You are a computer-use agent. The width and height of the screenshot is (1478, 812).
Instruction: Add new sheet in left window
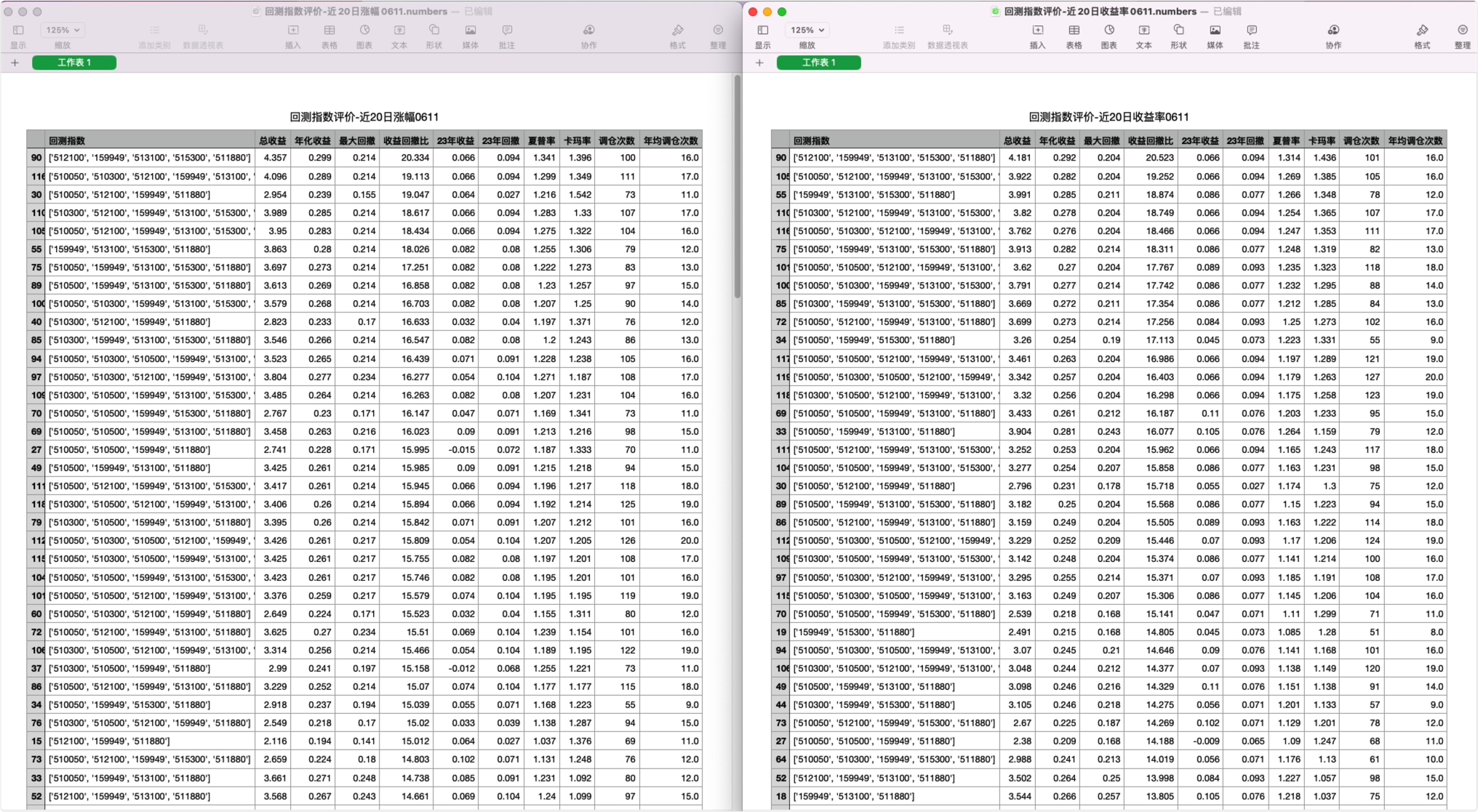pyautogui.click(x=15, y=63)
